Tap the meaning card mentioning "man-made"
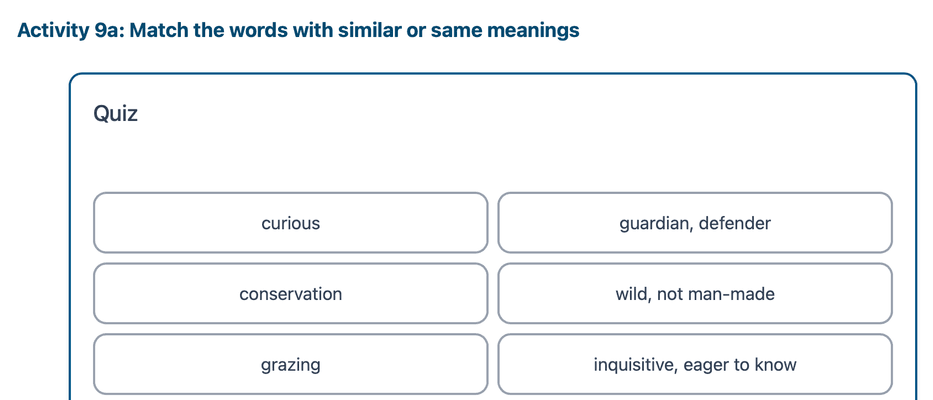 pyautogui.click(x=695, y=294)
